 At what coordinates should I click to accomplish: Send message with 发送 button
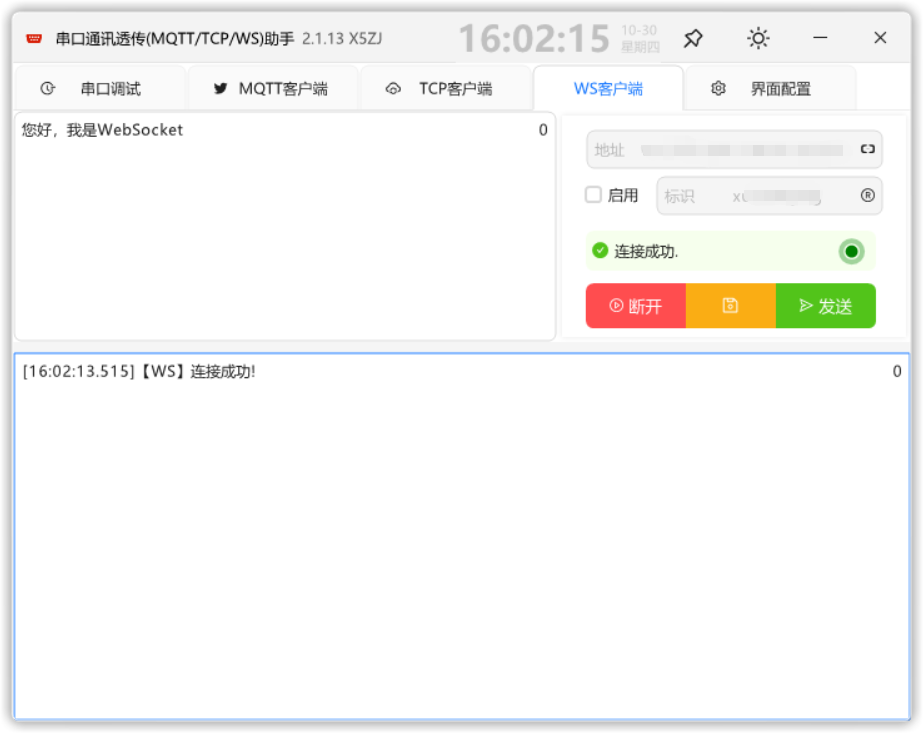coord(826,306)
